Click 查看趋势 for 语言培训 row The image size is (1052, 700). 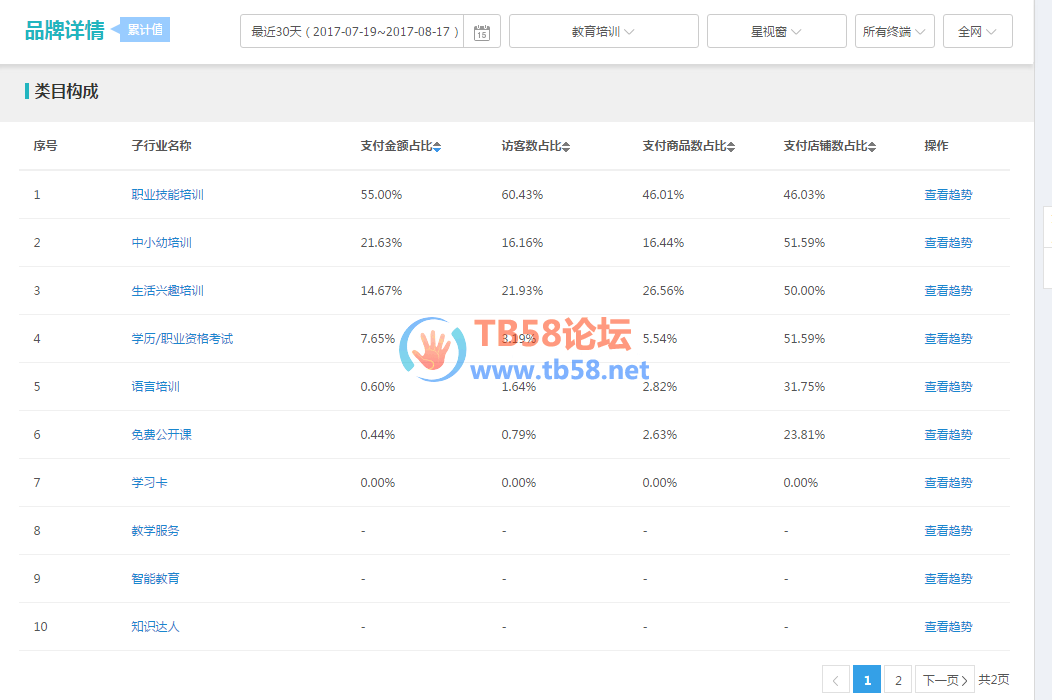[x=947, y=387]
